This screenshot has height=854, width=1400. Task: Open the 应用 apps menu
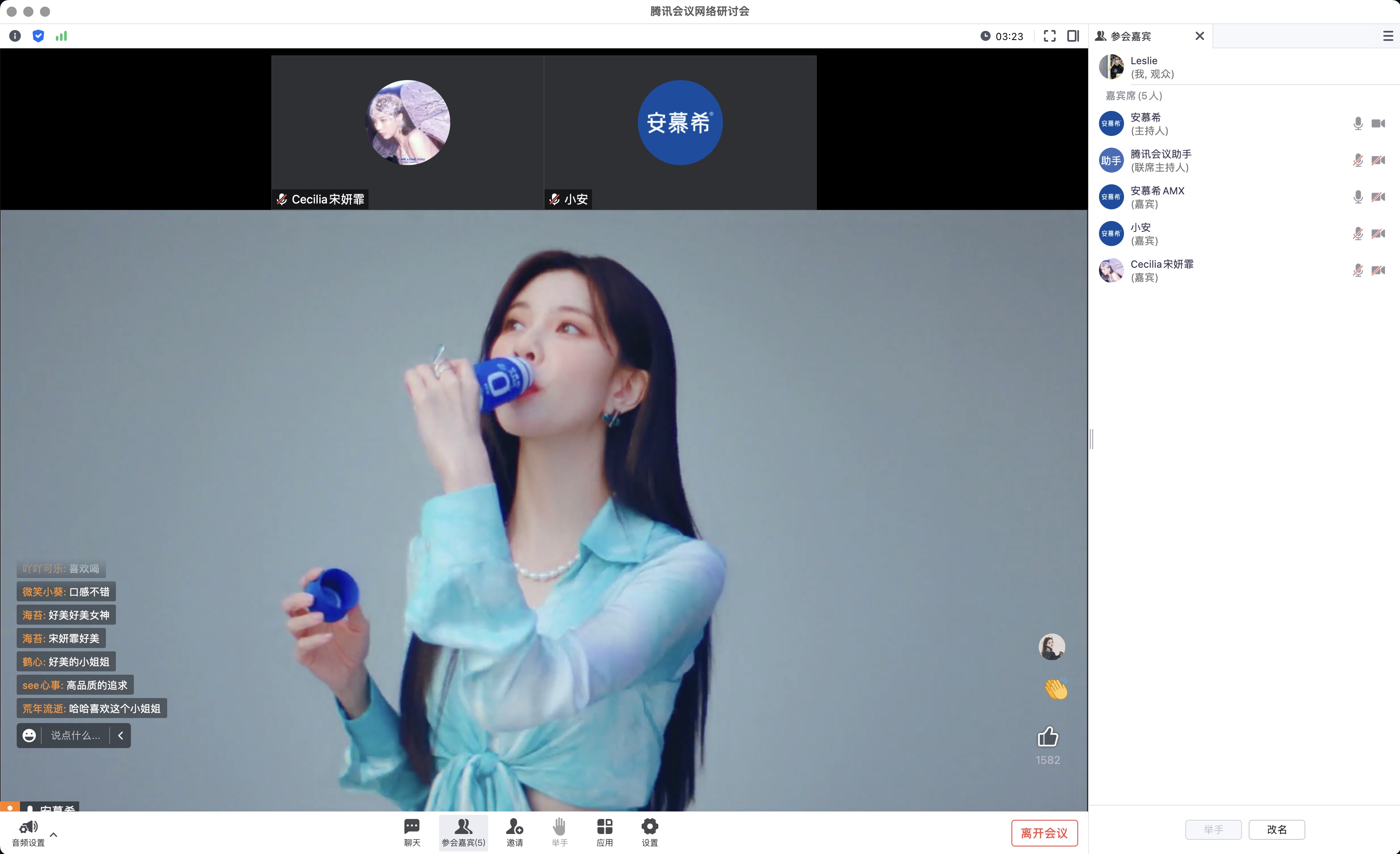pos(605,832)
